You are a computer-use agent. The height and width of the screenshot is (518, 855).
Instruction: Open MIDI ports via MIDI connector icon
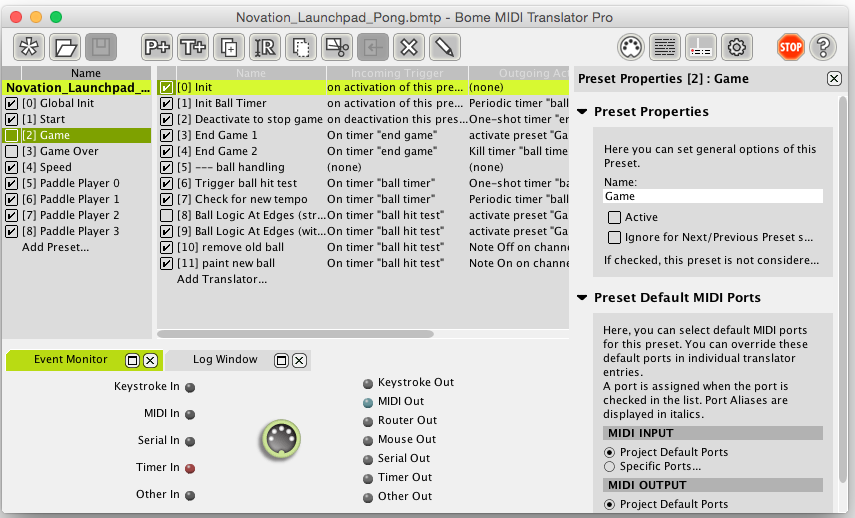point(631,47)
